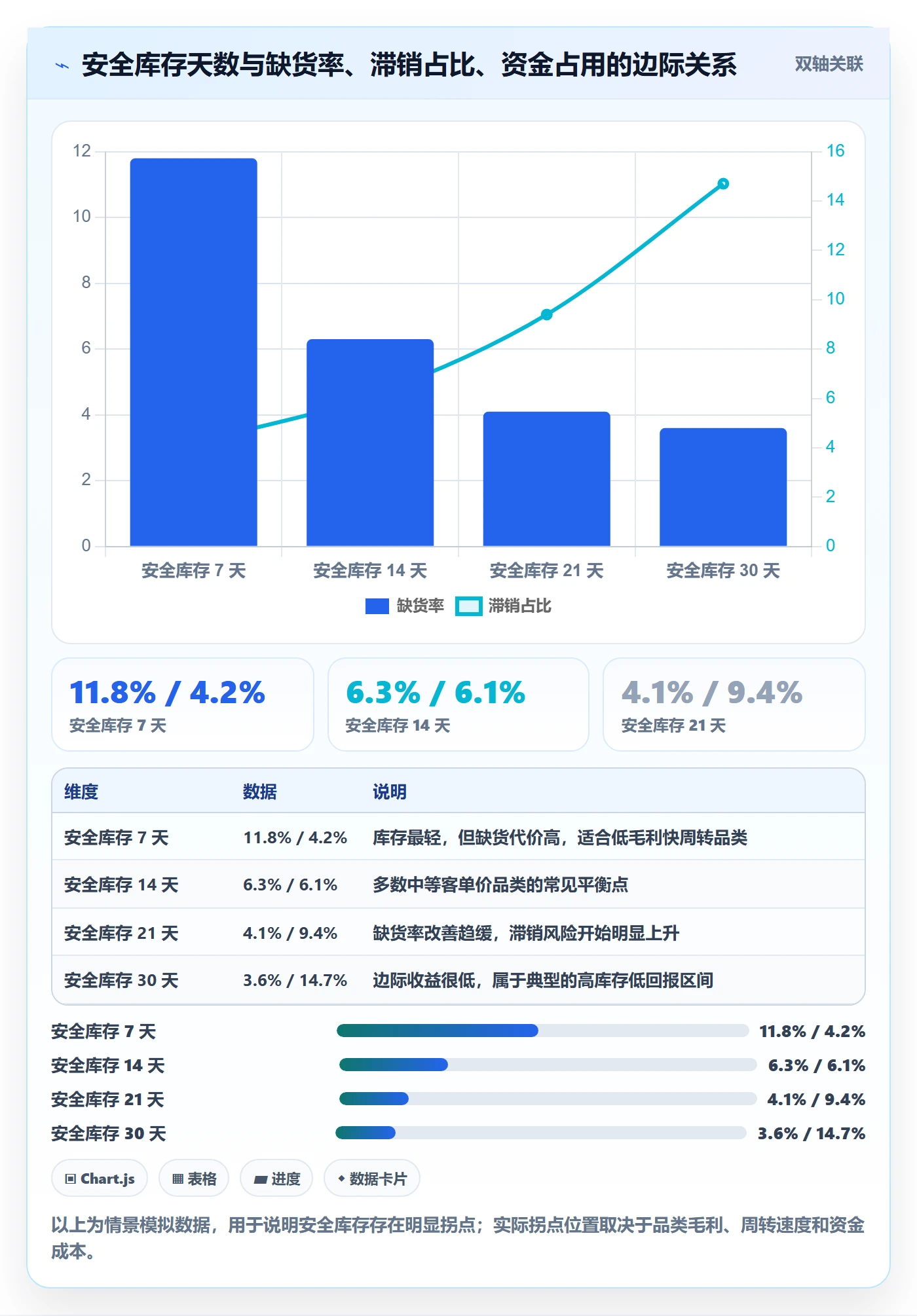
Task: Click the footnote text about 情景模拟数据
Action: click(x=458, y=1238)
